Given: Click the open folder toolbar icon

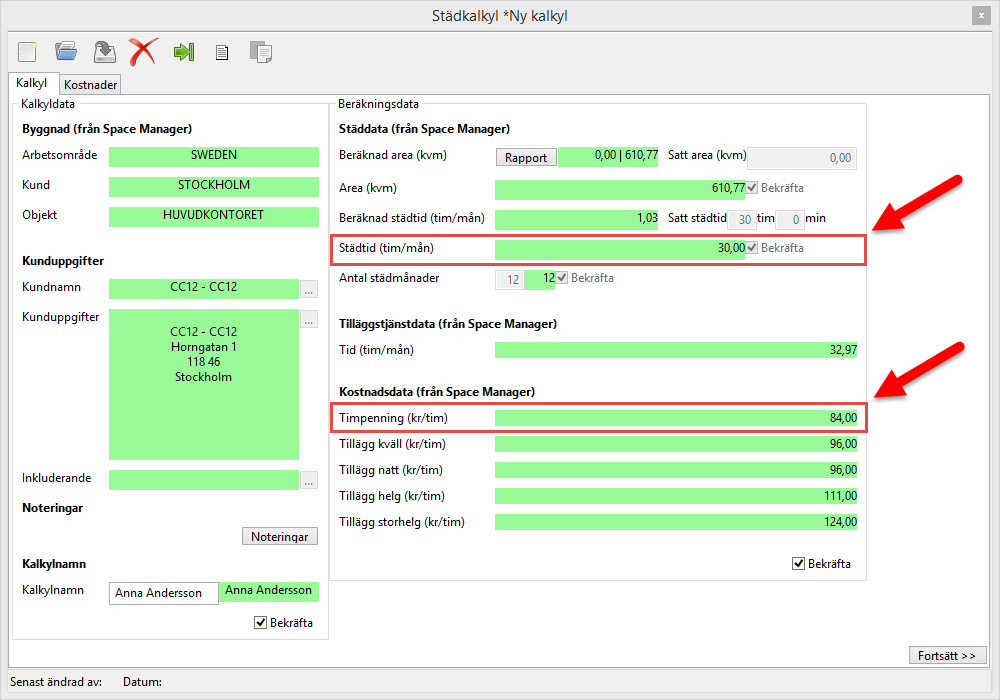Looking at the screenshot, I should point(66,52).
